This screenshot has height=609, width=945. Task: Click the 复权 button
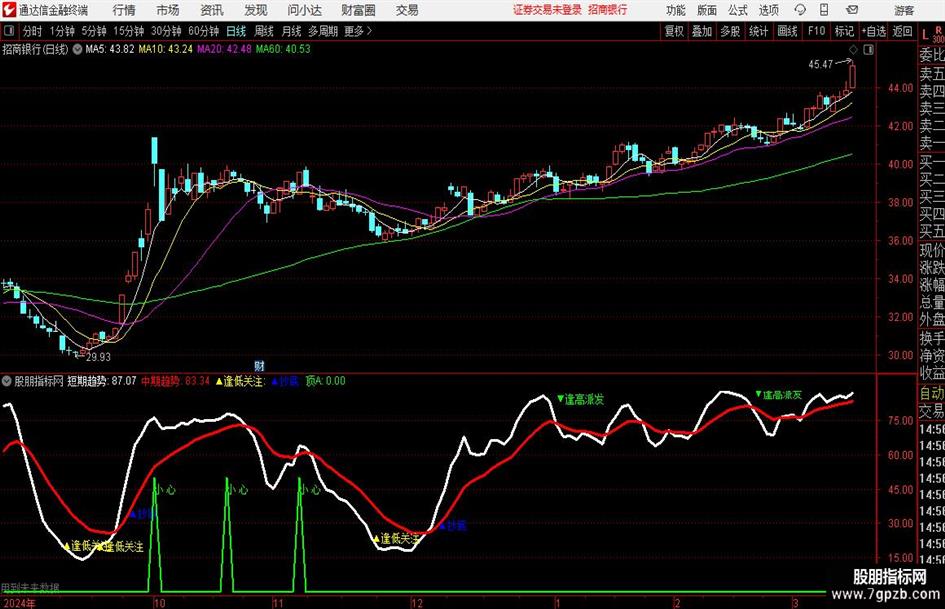coord(674,31)
